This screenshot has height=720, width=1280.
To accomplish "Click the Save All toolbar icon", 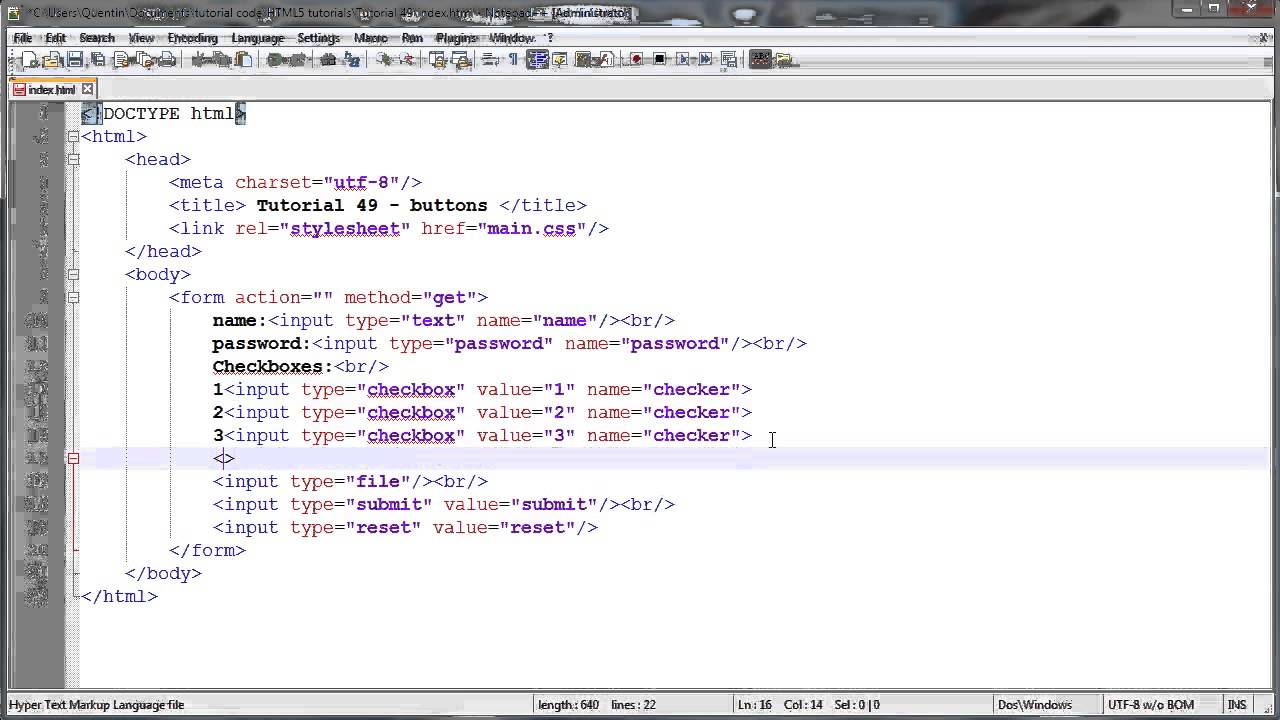I will click(x=98, y=60).
